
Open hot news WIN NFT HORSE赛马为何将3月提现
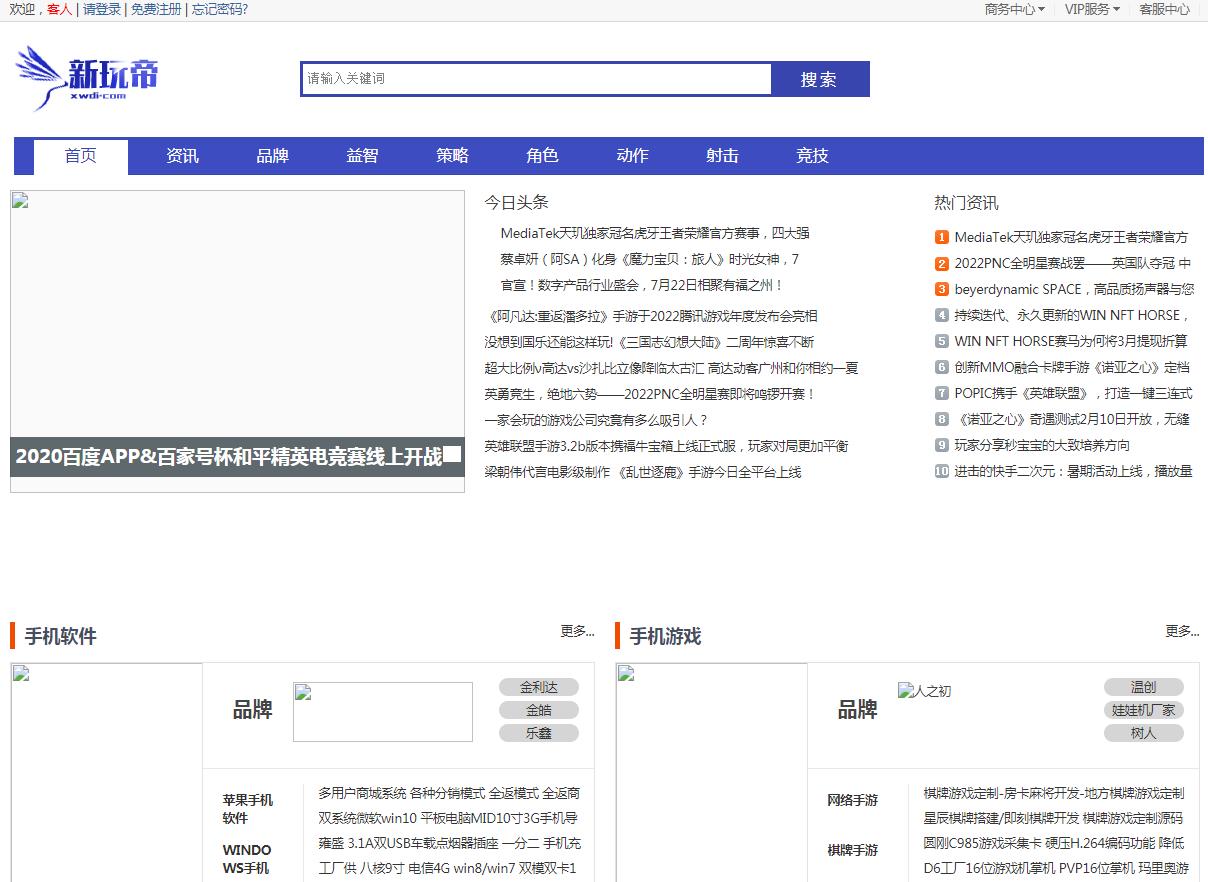(x=1072, y=341)
